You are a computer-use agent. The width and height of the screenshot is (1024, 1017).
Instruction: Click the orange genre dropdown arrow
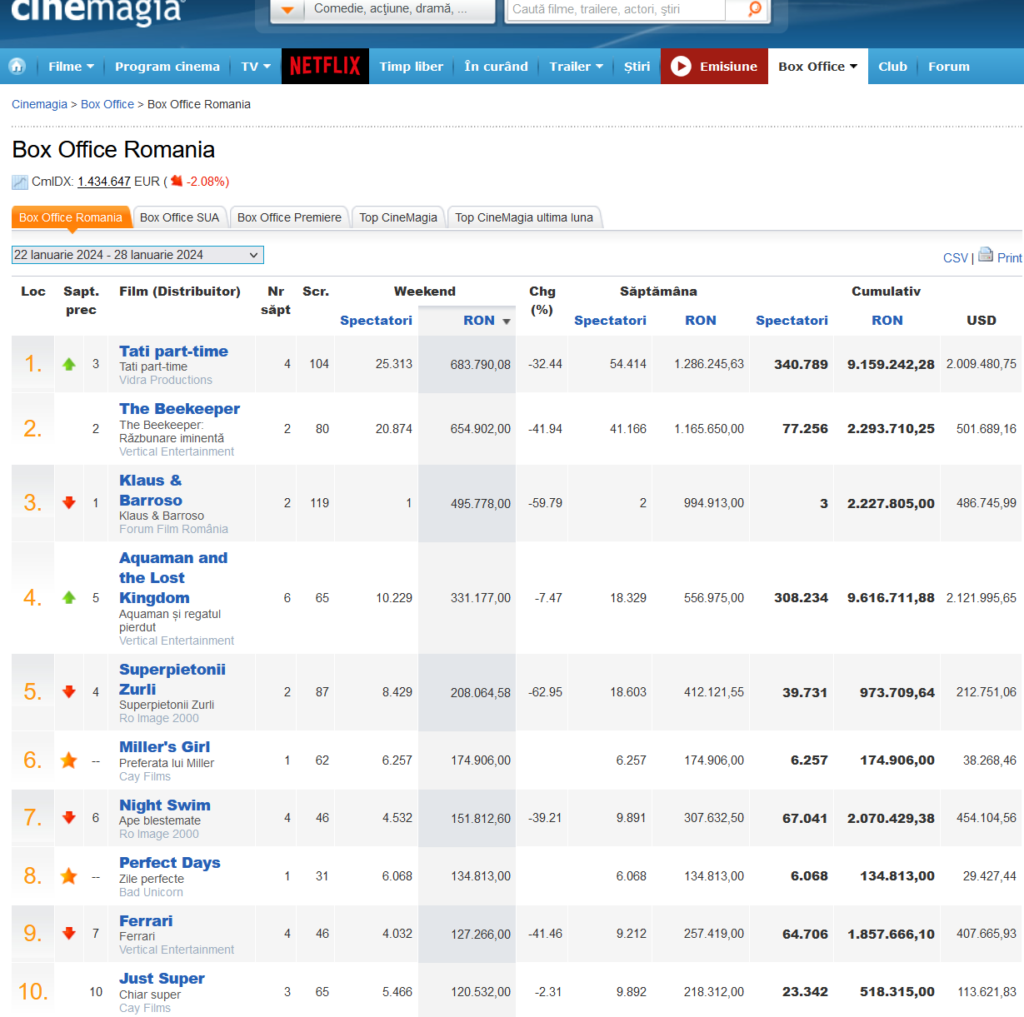point(287,9)
